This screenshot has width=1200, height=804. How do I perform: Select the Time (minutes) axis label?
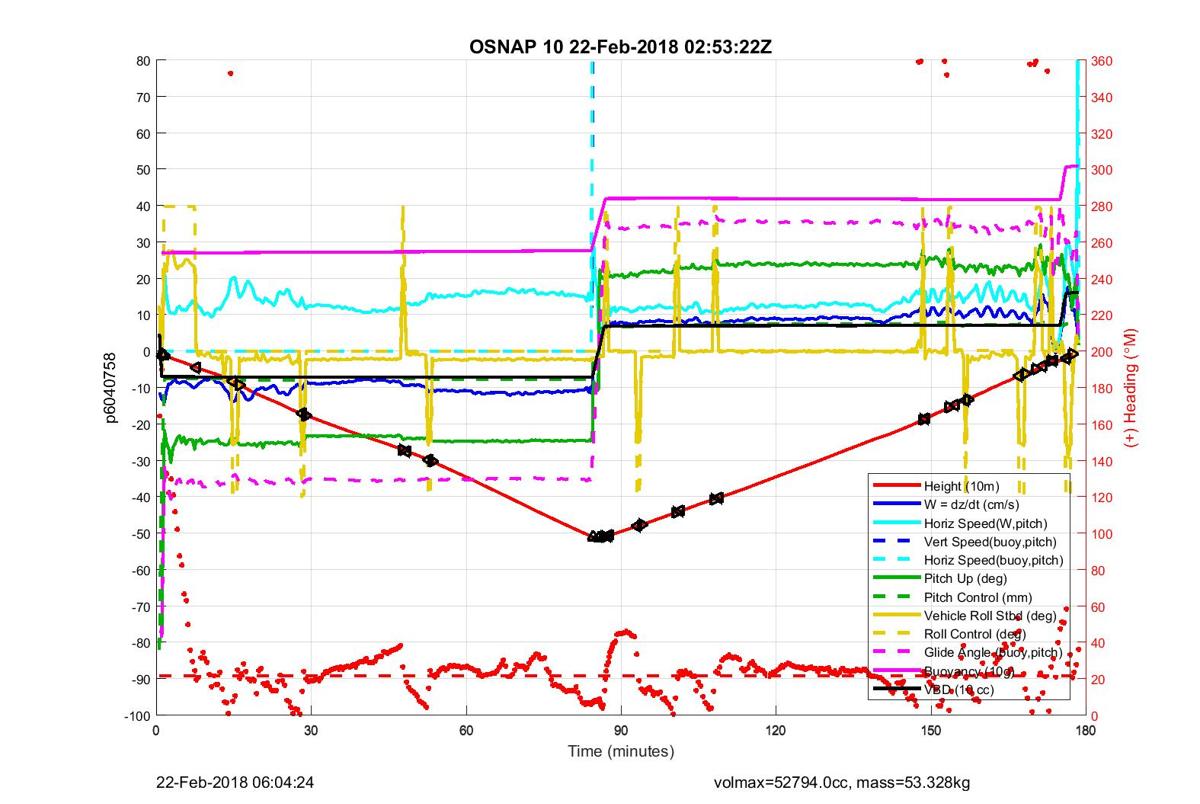coord(620,750)
